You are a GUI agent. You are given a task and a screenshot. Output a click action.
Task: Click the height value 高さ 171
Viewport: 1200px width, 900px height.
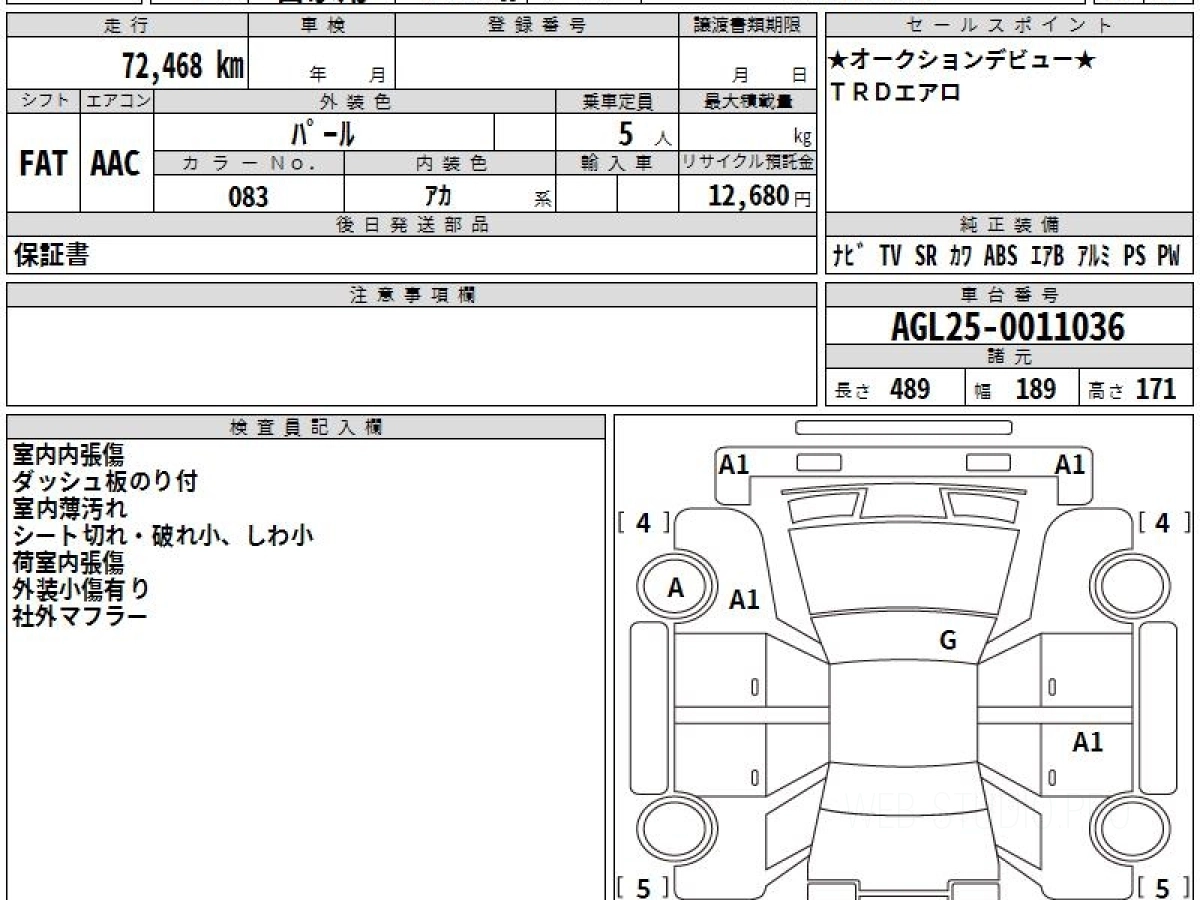point(1133,389)
